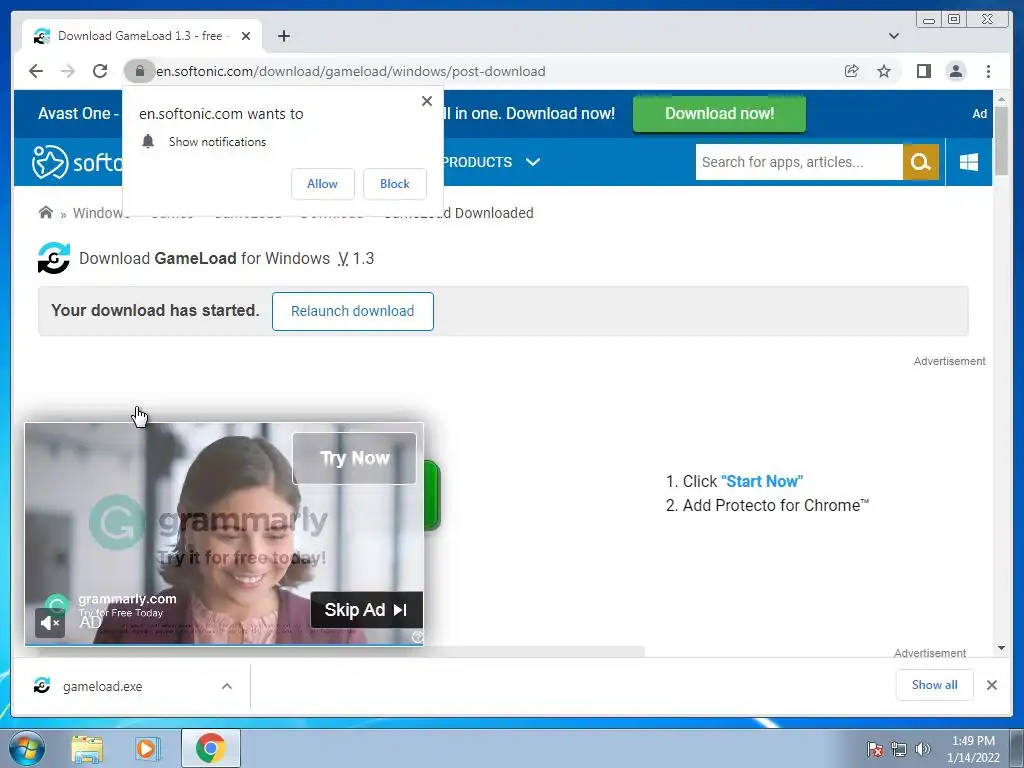1024x768 pixels.
Task: Open the volume tray icon
Action: pos(922,749)
